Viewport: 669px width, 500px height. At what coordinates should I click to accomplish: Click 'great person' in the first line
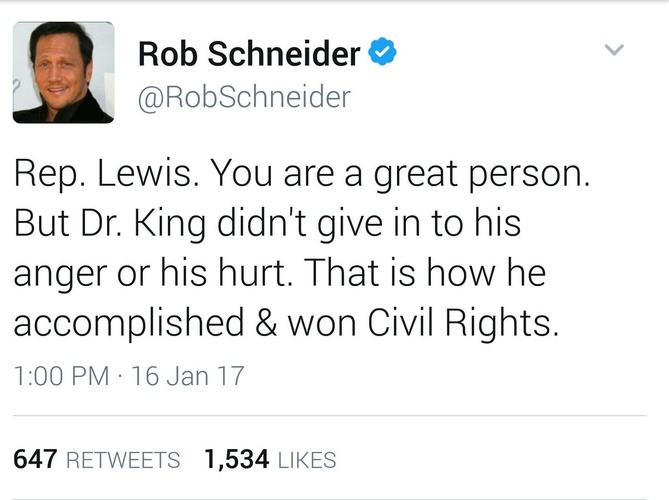pos(481,175)
